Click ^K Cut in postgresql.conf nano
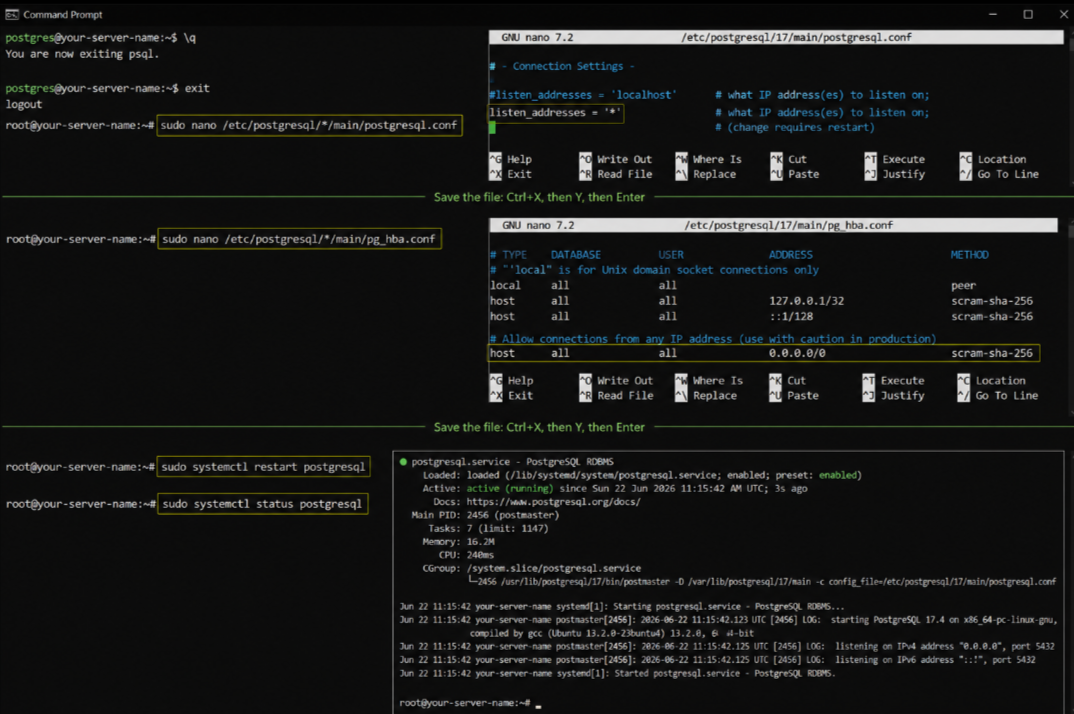 (x=788, y=159)
